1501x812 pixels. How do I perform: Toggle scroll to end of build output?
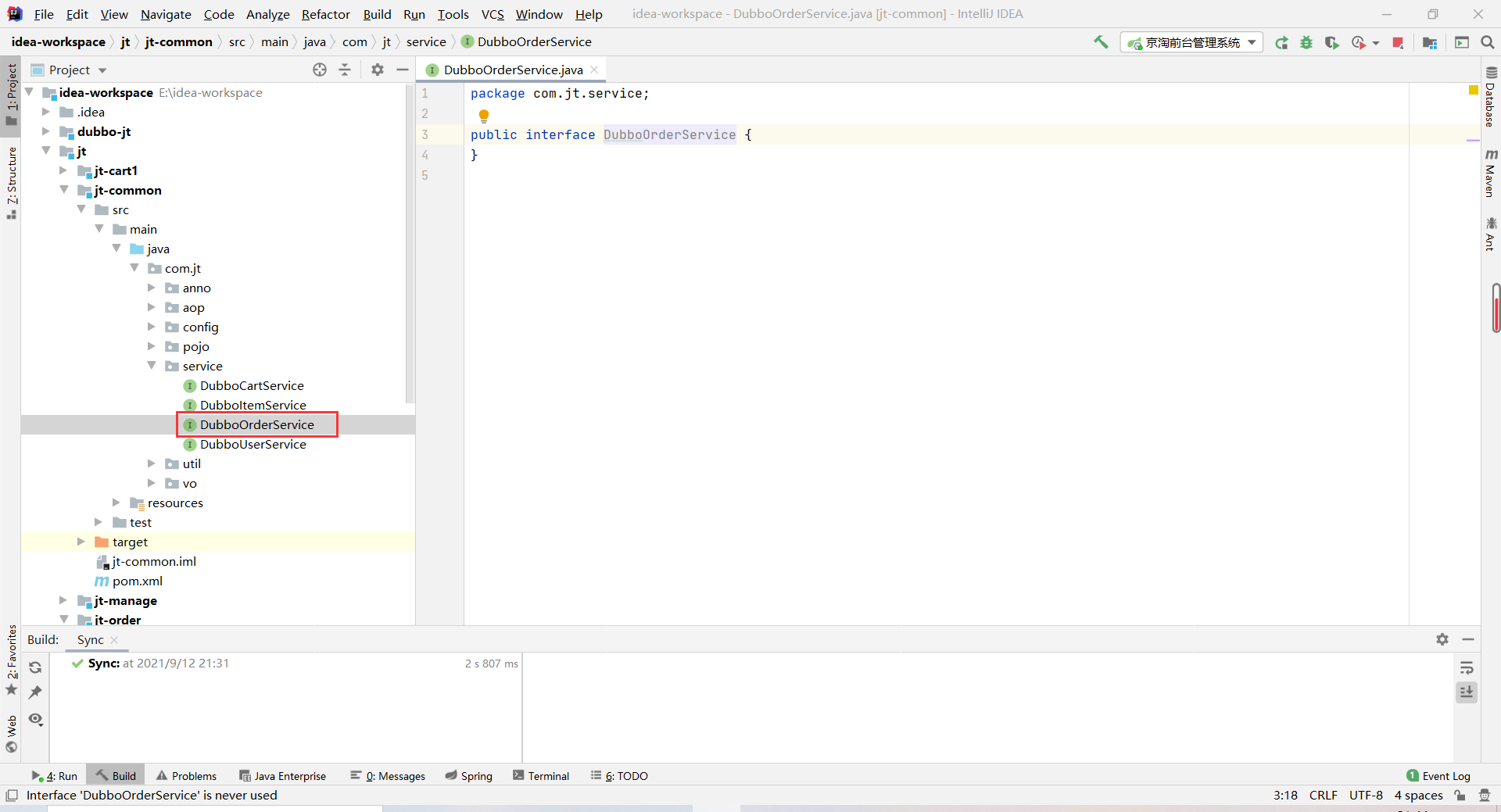[1467, 692]
